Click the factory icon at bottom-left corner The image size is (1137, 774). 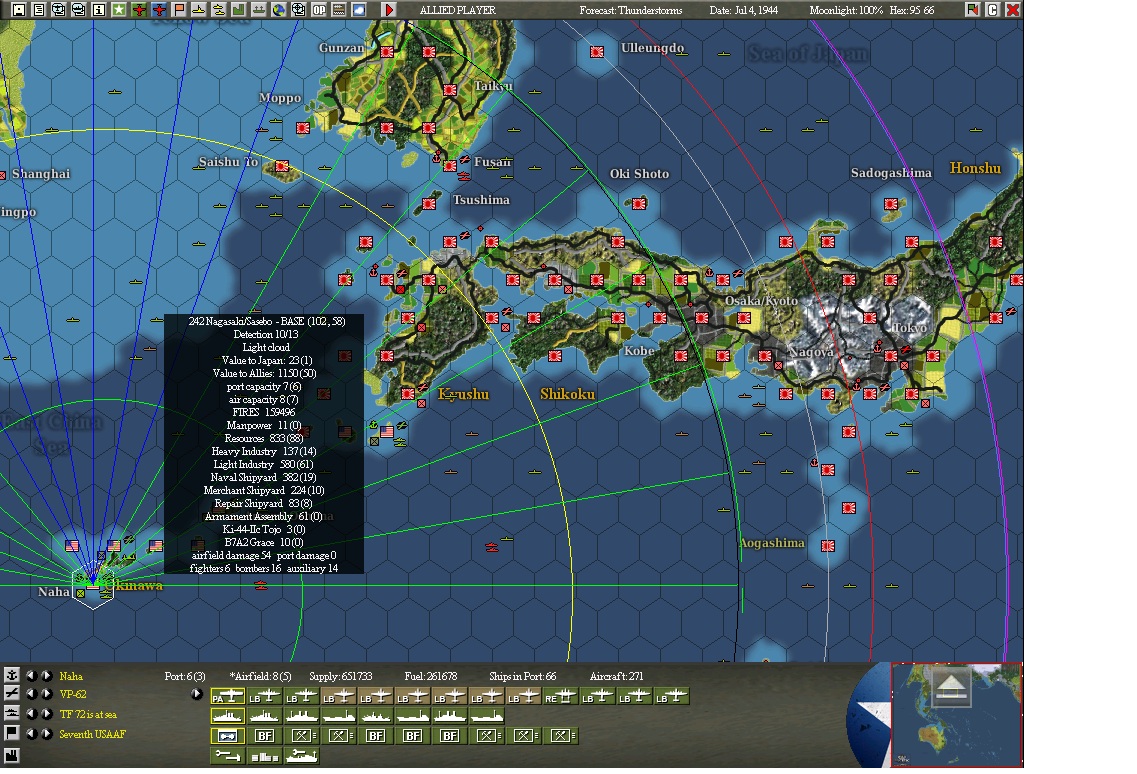12,756
